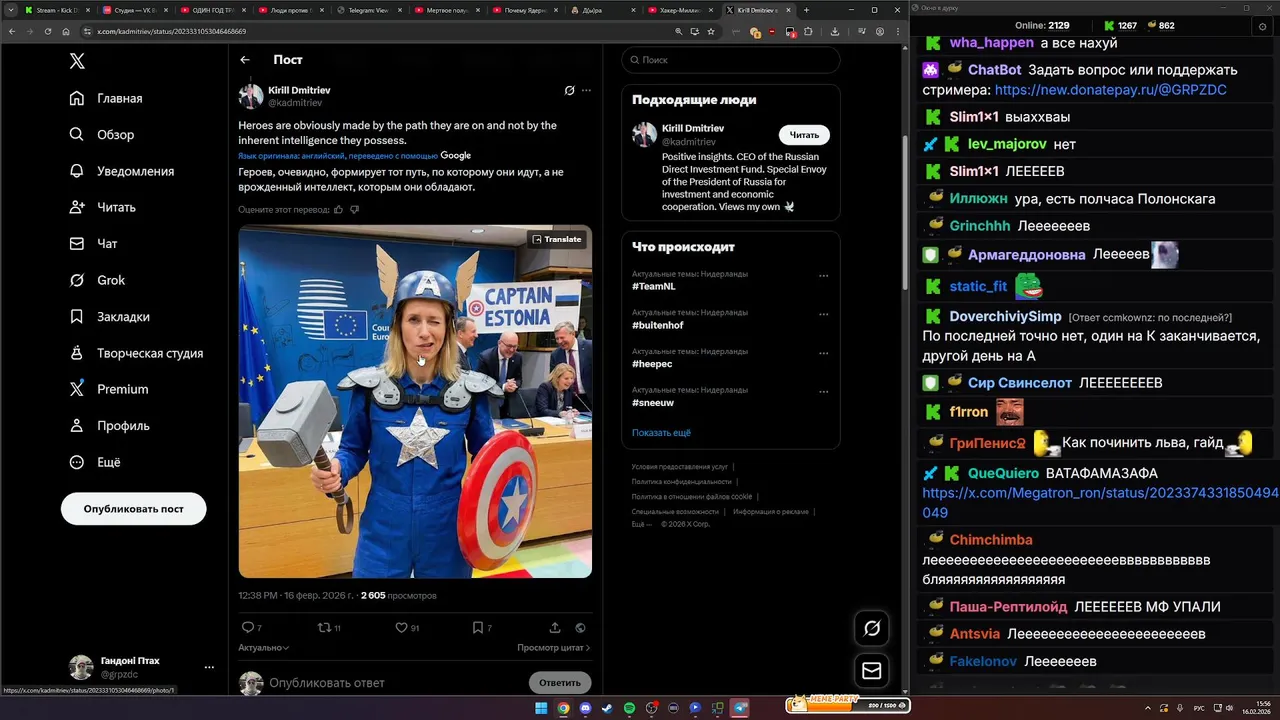Rate translation with thumbs down

(354, 210)
